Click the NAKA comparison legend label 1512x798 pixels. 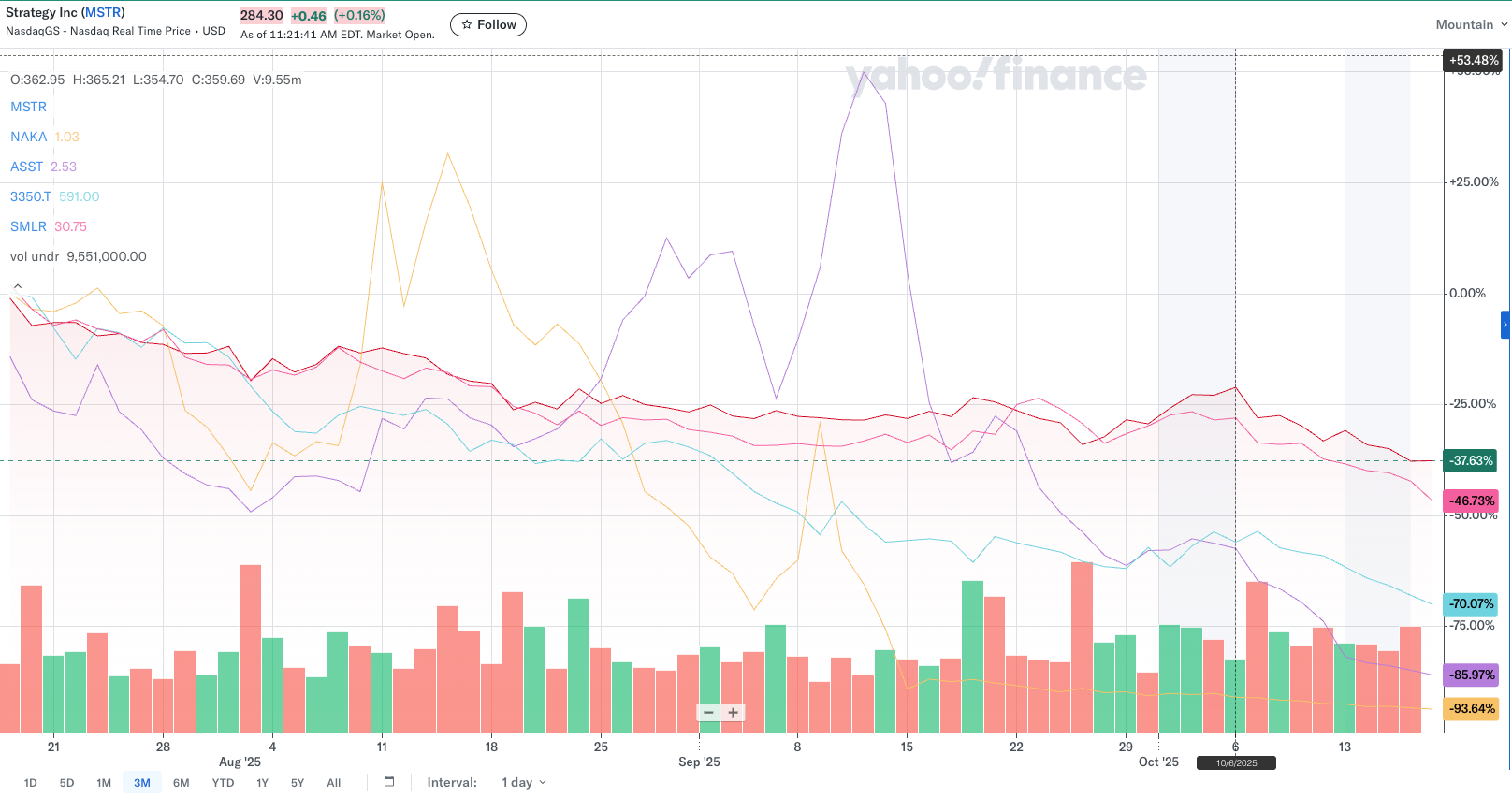coord(29,137)
